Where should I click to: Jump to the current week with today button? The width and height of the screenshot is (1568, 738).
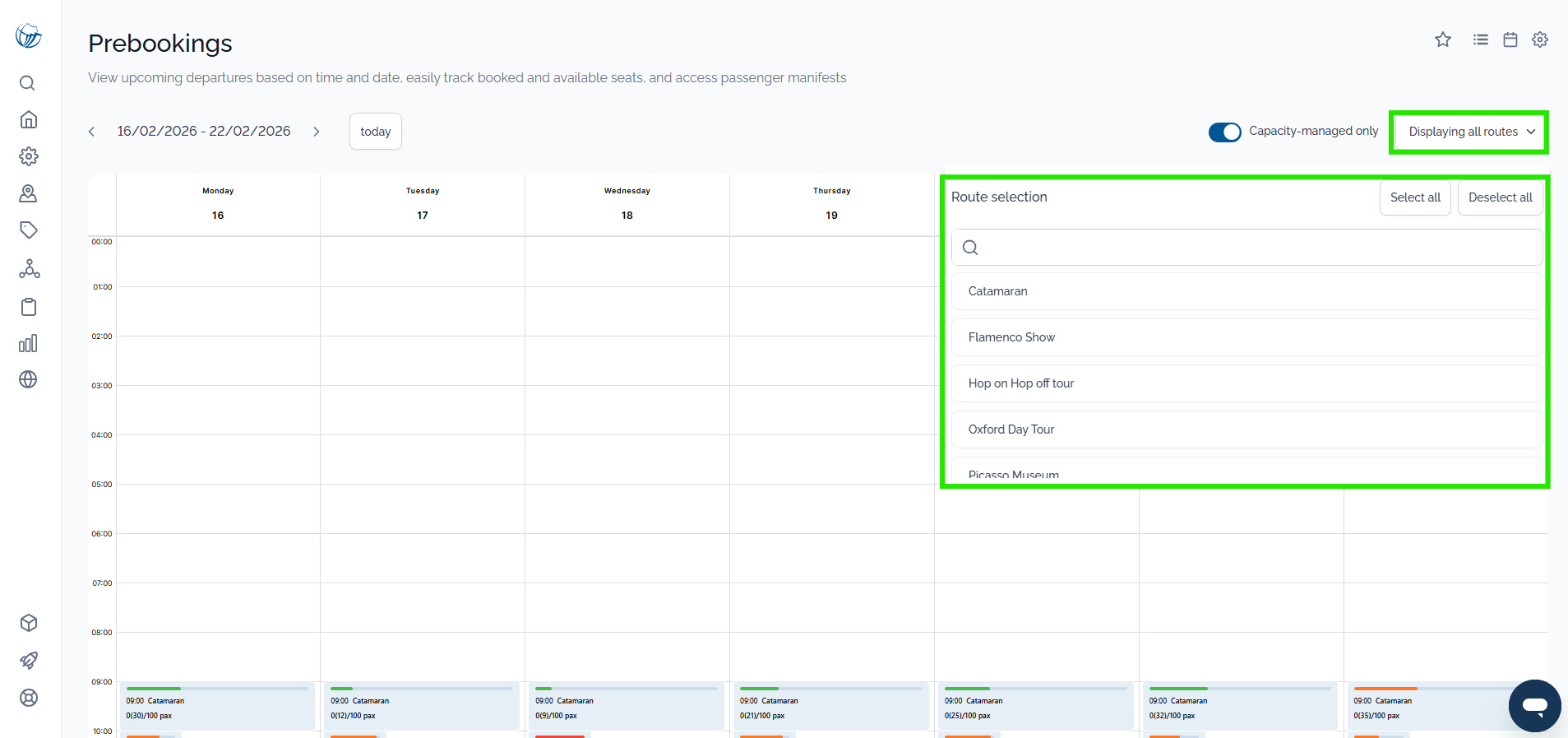(x=376, y=132)
